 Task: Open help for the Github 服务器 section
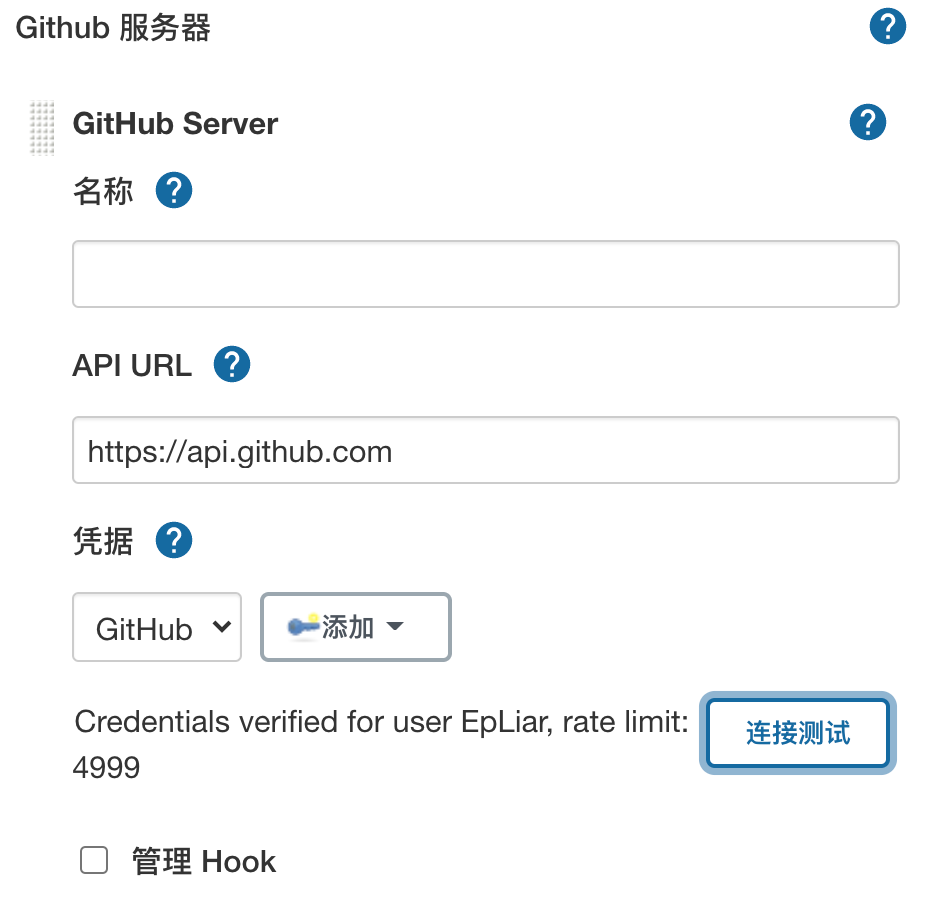click(887, 27)
